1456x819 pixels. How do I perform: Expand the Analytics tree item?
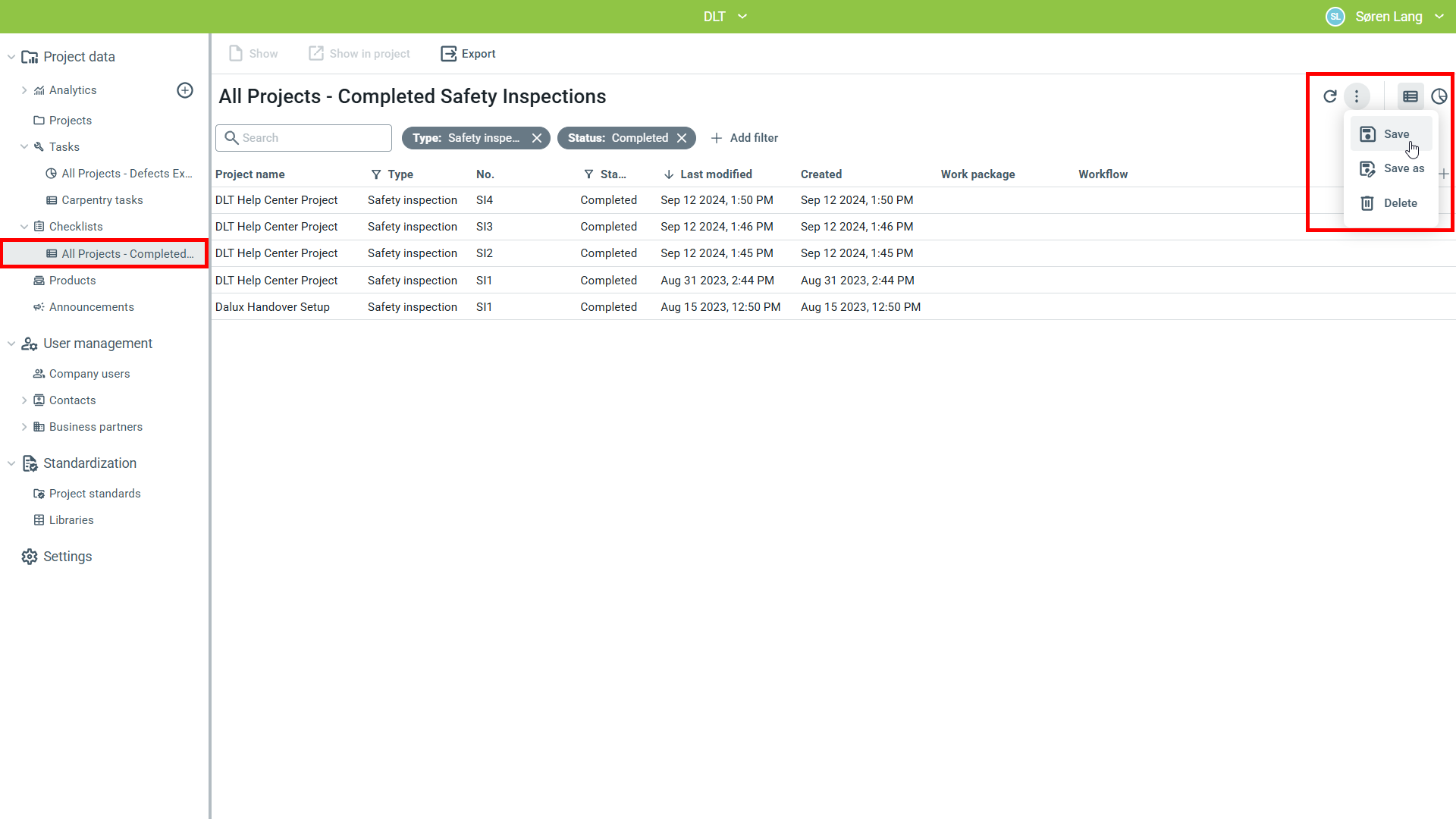pyautogui.click(x=24, y=90)
